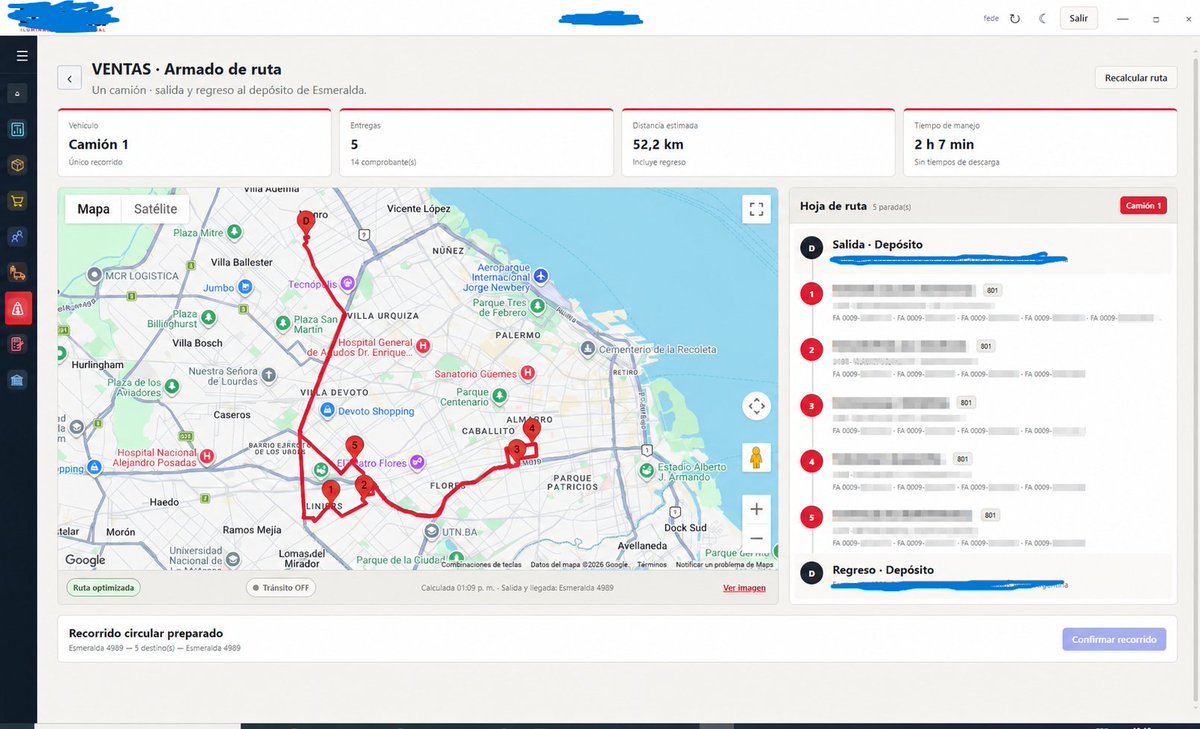Open the document edit sidebar icon
This screenshot has height=729, width=1200.
pyautogui.click(x=18, y=344)
